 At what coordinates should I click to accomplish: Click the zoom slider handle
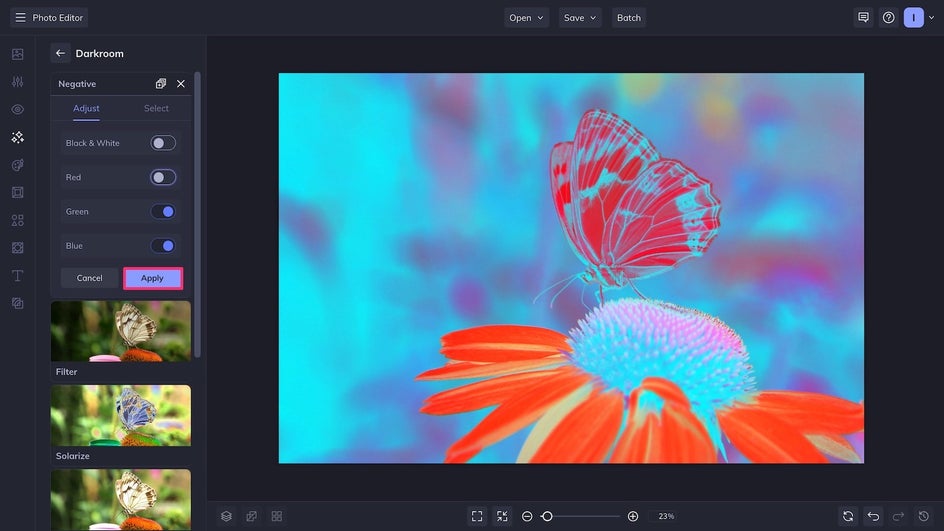pos(547,516)
